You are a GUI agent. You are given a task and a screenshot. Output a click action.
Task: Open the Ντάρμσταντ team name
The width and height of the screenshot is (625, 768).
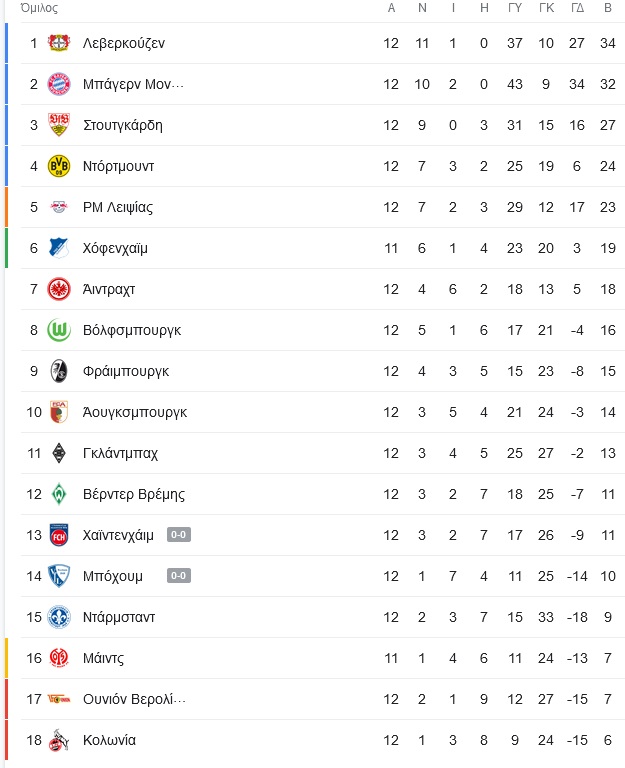(119, 617)
